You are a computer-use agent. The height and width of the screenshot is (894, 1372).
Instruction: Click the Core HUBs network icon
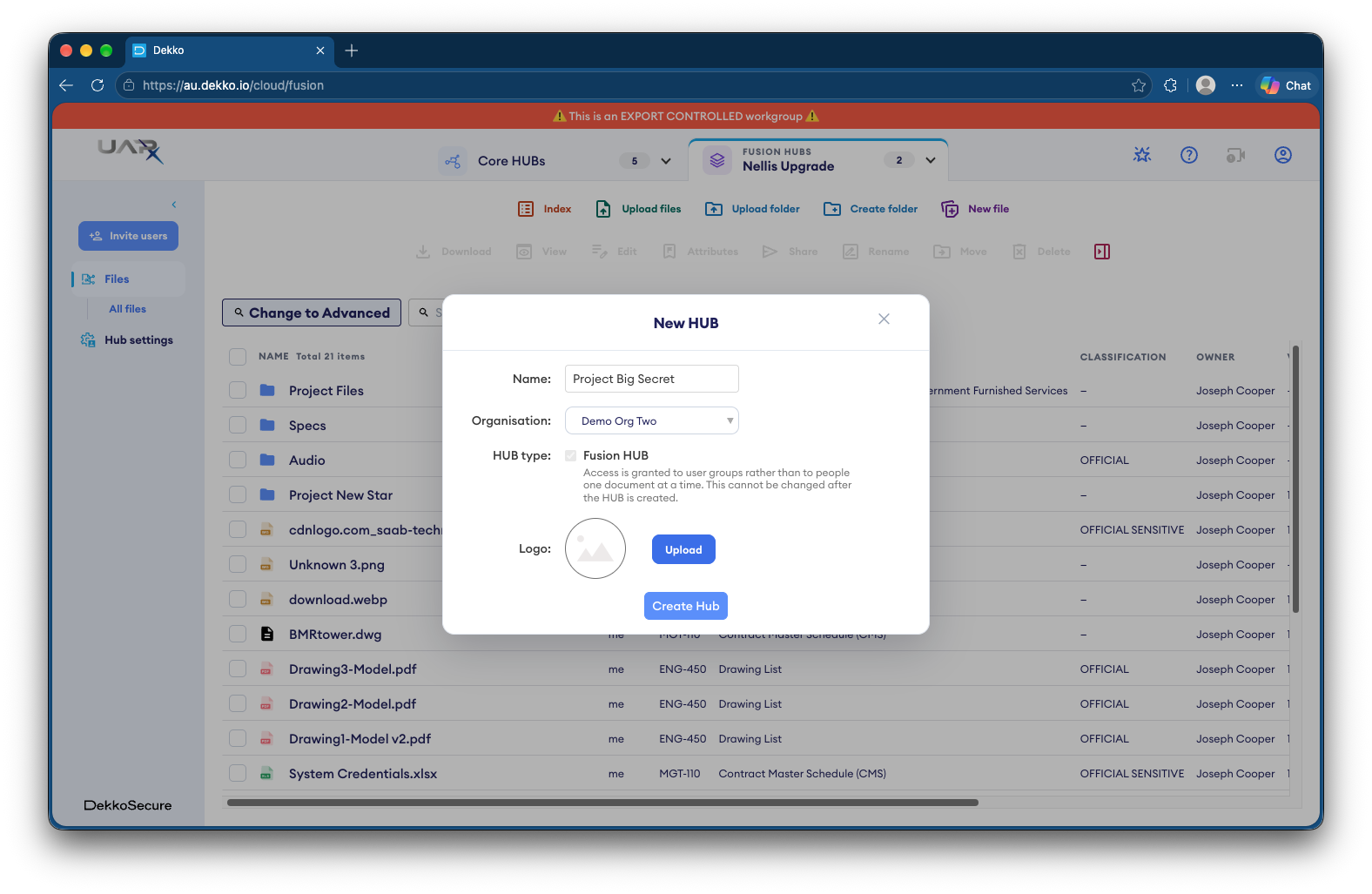453,161
